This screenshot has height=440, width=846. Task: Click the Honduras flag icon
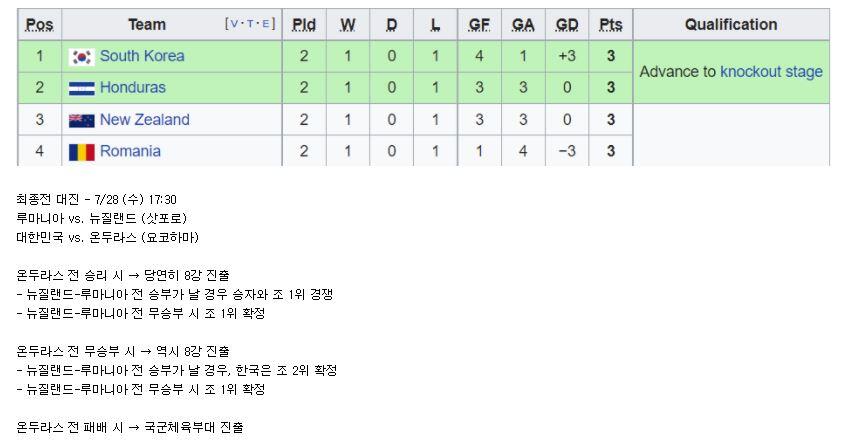(81, 88)
